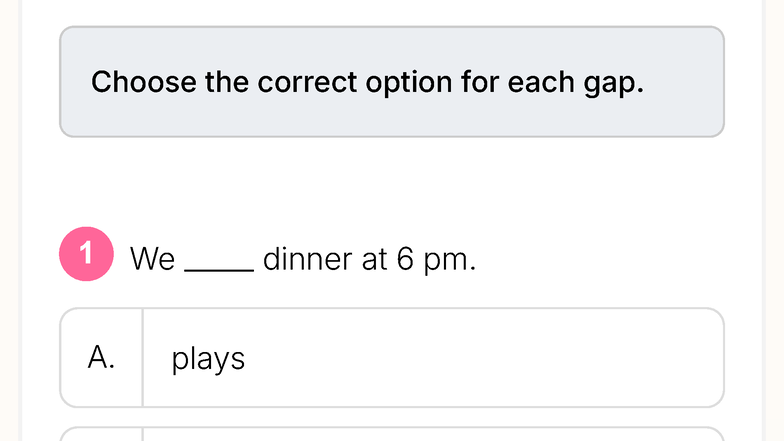Click the top edge of the lower option card
This screenshot has height=441, width=784.
point(392,428)
